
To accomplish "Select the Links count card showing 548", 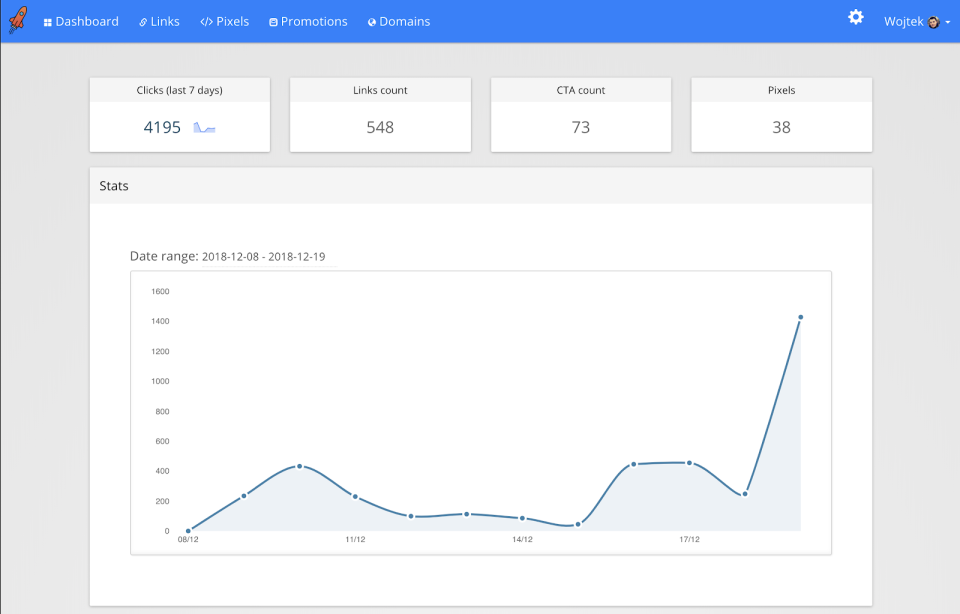I will pos(380,114).
